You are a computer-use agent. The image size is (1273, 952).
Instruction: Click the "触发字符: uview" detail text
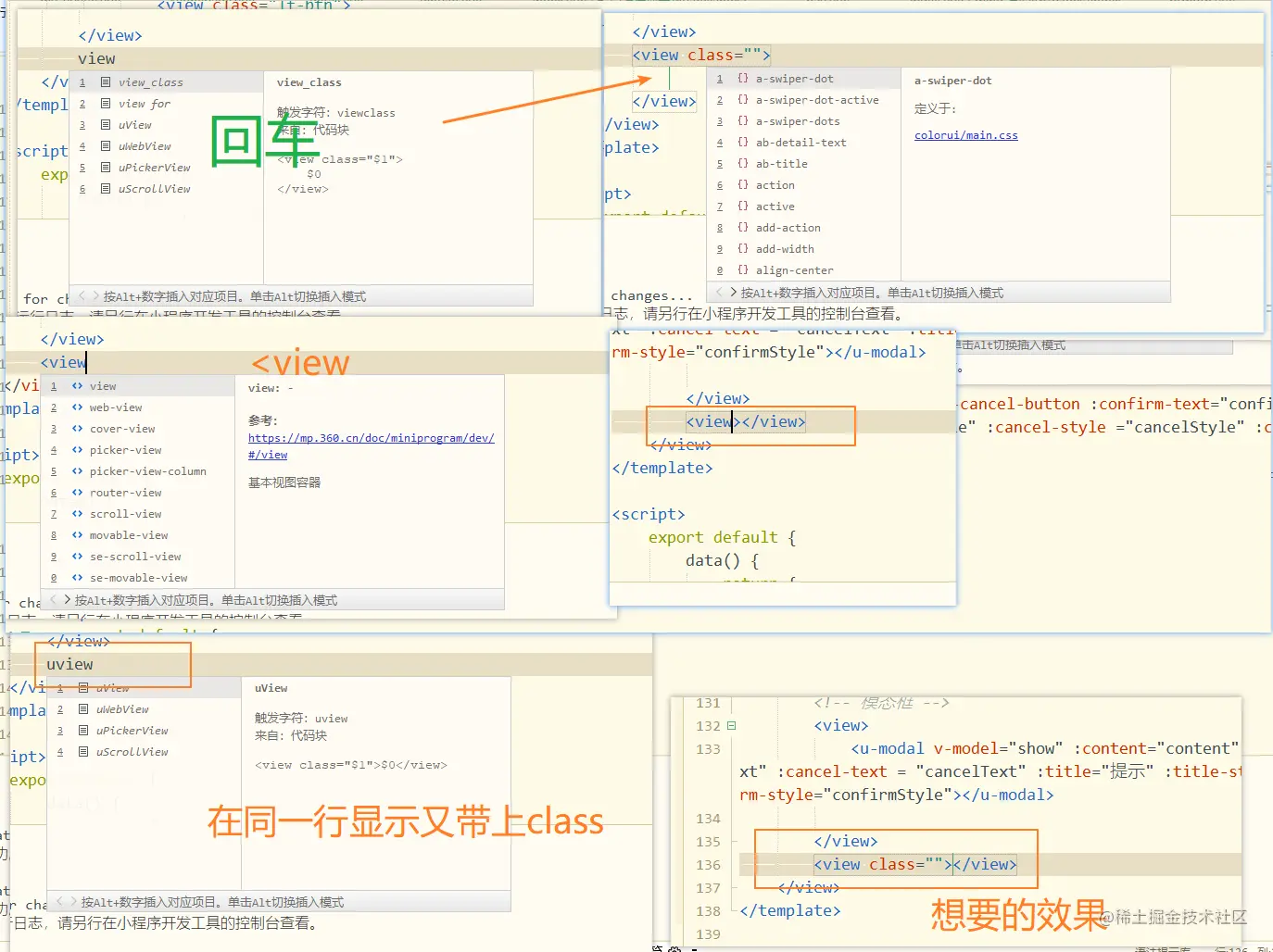[x=301, y=718]
